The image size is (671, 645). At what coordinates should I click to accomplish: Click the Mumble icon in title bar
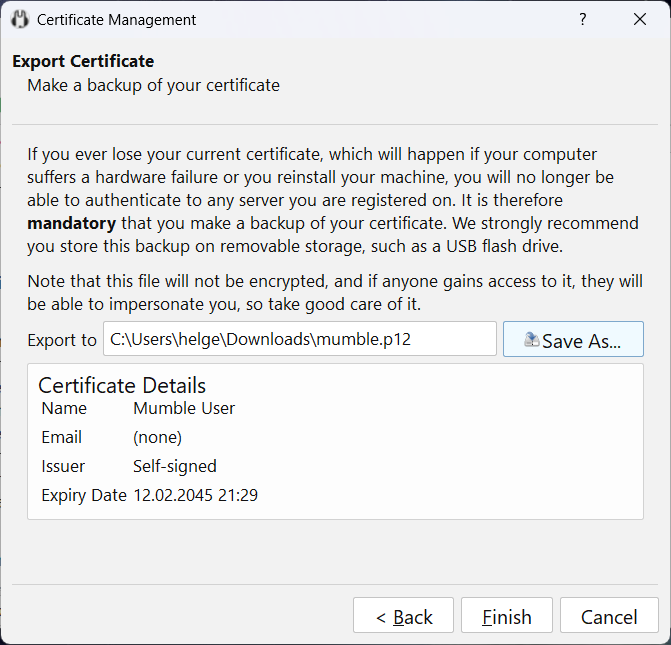pos(20,20)
